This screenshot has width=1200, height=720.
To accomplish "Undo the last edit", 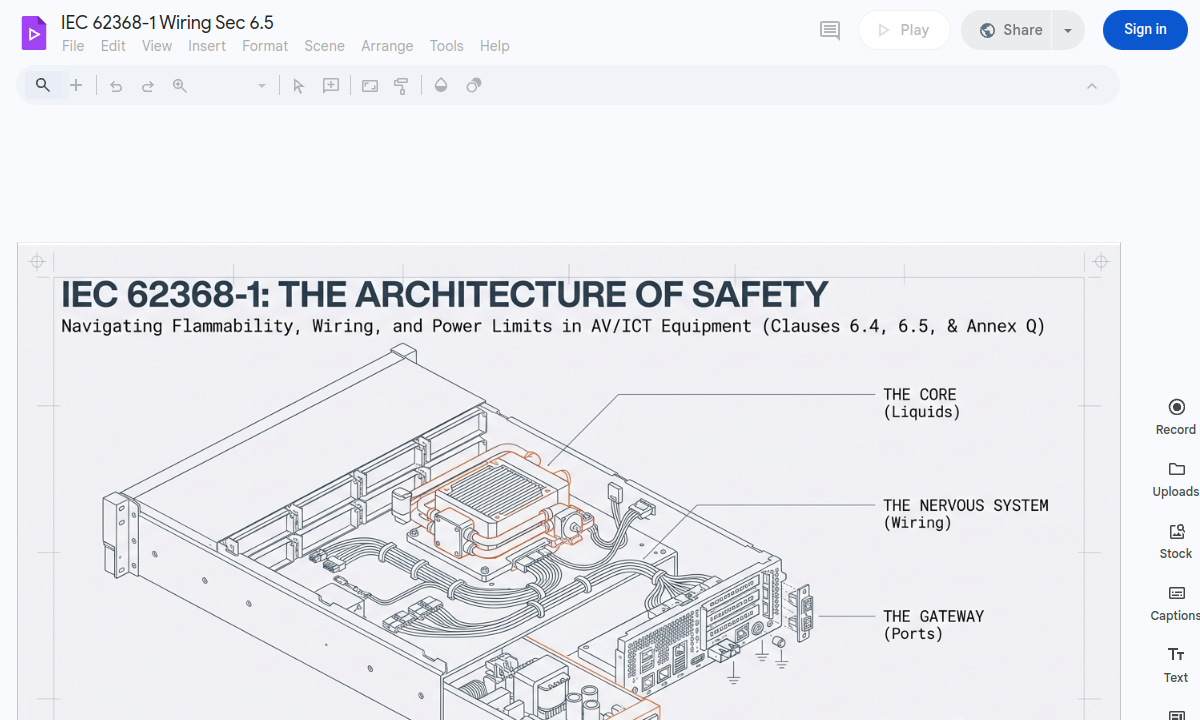I will pos(115,85).
